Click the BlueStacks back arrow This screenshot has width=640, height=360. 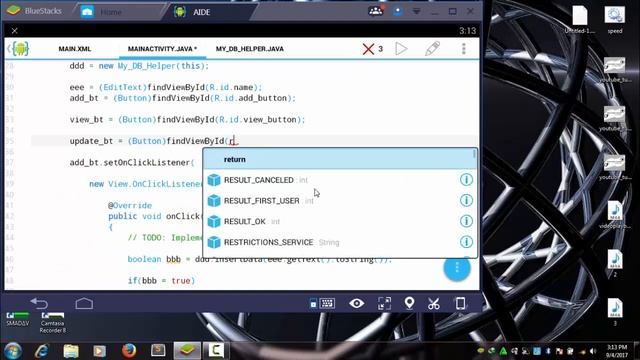(x=39, y=303)
